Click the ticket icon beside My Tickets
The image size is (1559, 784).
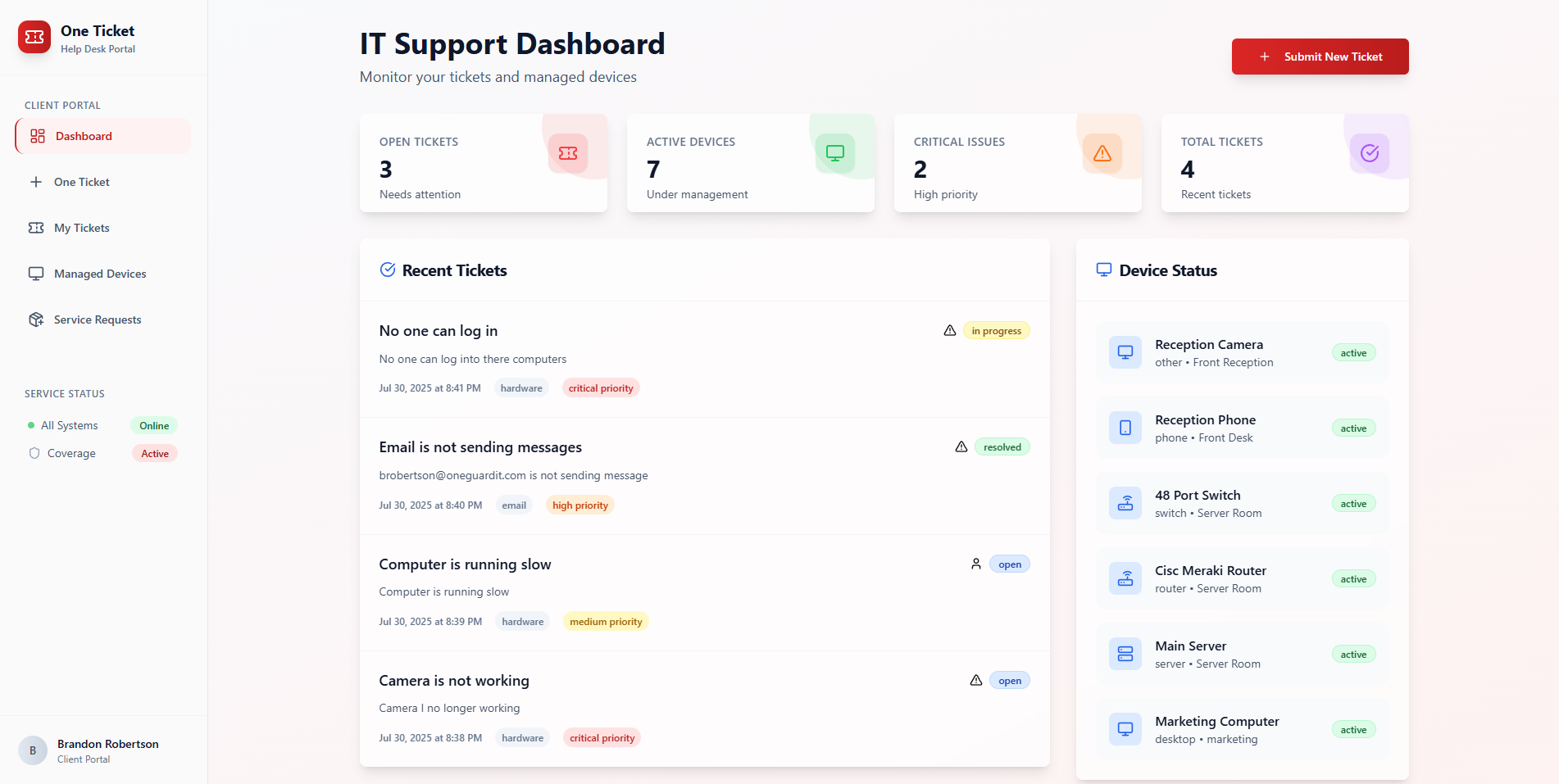[36, 228]
